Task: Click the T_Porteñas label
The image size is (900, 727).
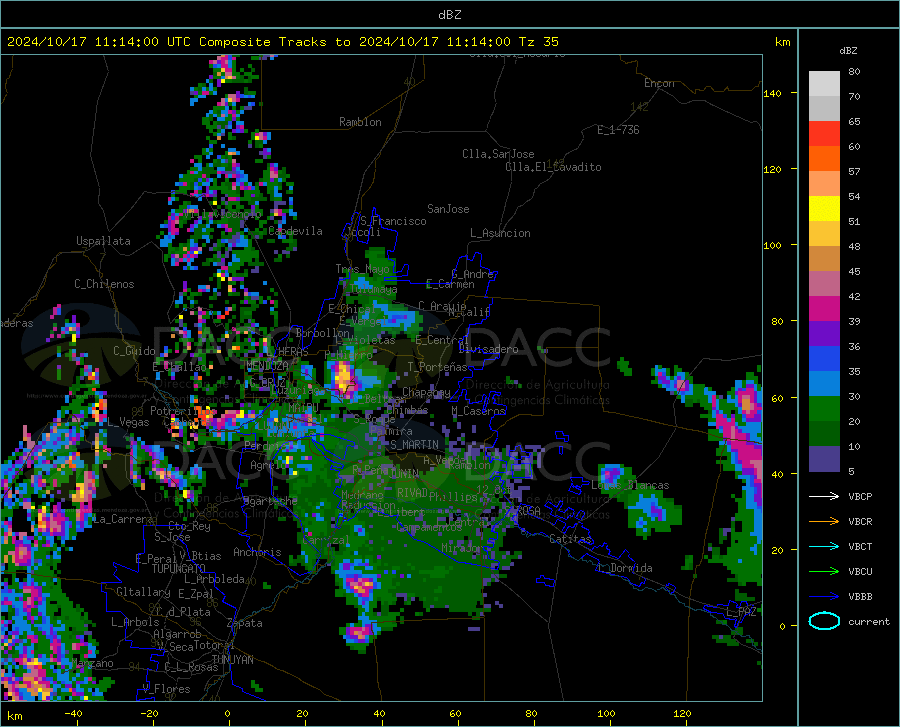Action: pos(437,367)
